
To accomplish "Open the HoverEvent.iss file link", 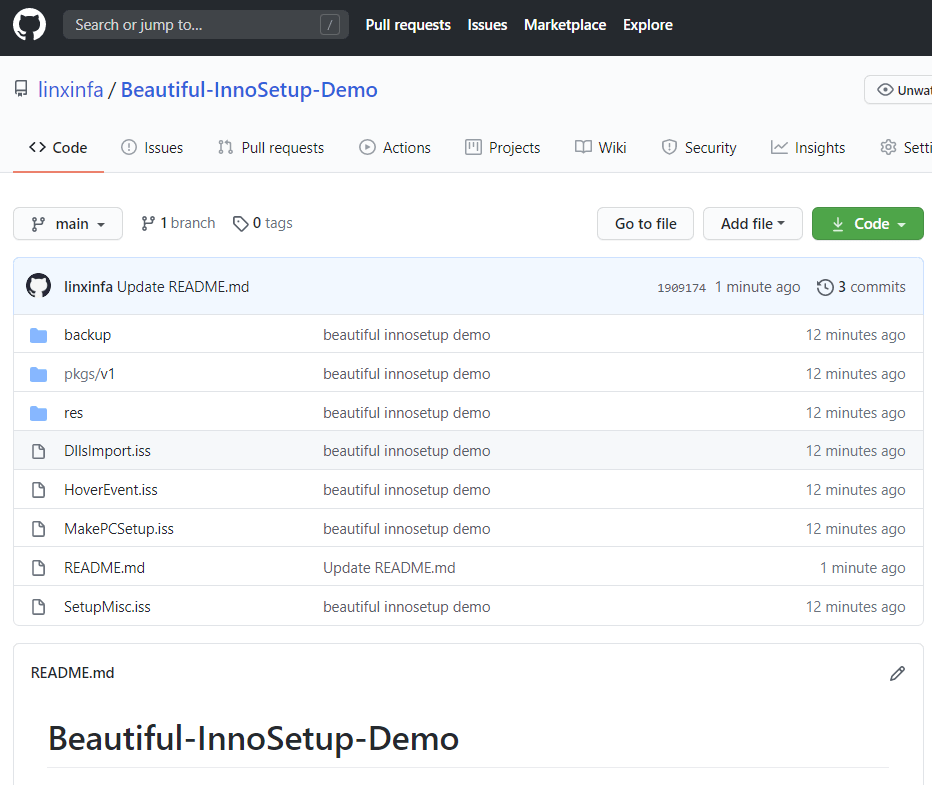I will 110,489.
